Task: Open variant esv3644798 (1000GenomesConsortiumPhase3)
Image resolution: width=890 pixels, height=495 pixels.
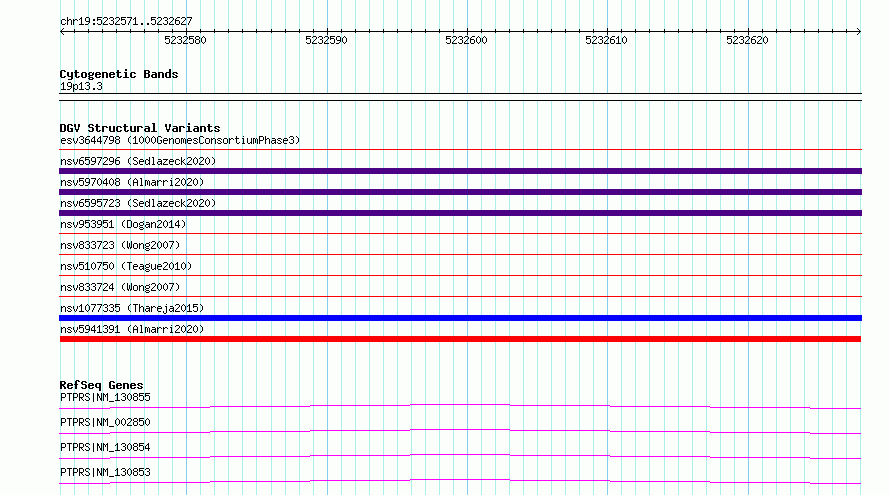Action: click(x=180, y=140)
